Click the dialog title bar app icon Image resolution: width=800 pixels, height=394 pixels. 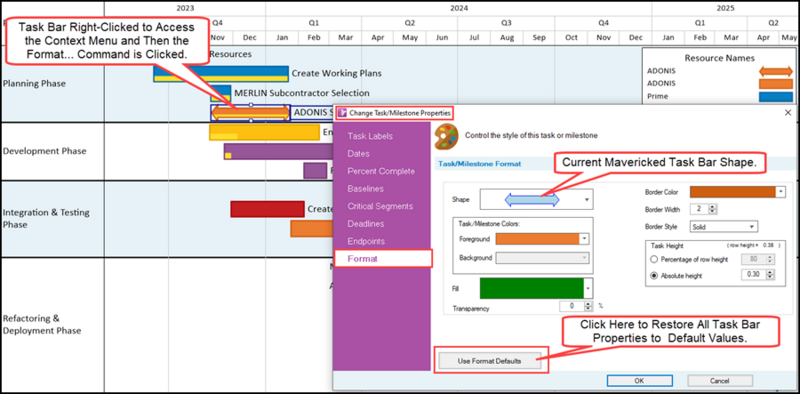click(x=342, y=112)
